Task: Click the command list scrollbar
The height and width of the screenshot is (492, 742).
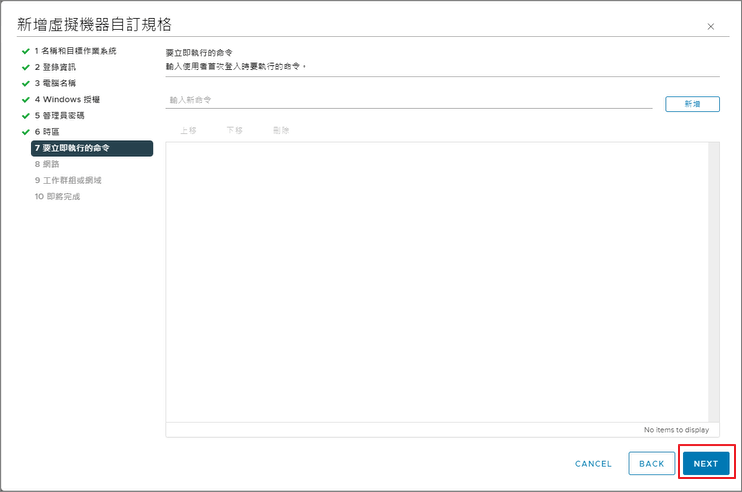Action: pos(714,282)
